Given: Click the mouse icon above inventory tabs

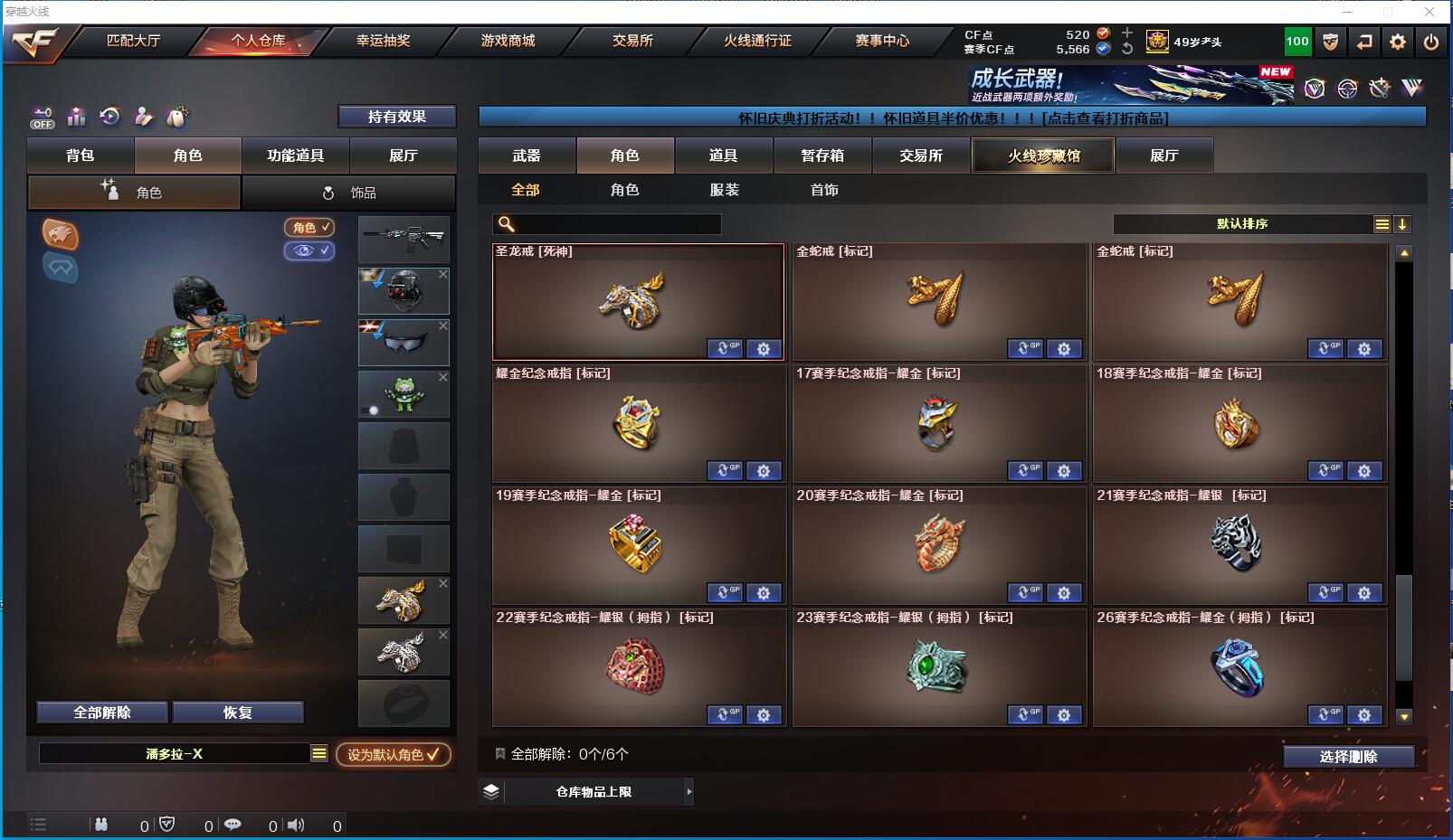Looking at the screenshot, I should pyautogui.click(x=177, y=117).
